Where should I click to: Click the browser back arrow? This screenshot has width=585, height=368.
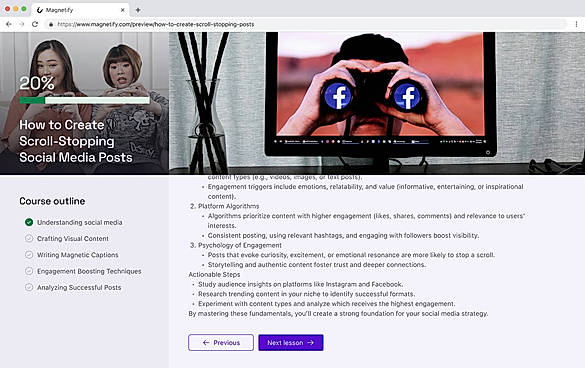9,24
